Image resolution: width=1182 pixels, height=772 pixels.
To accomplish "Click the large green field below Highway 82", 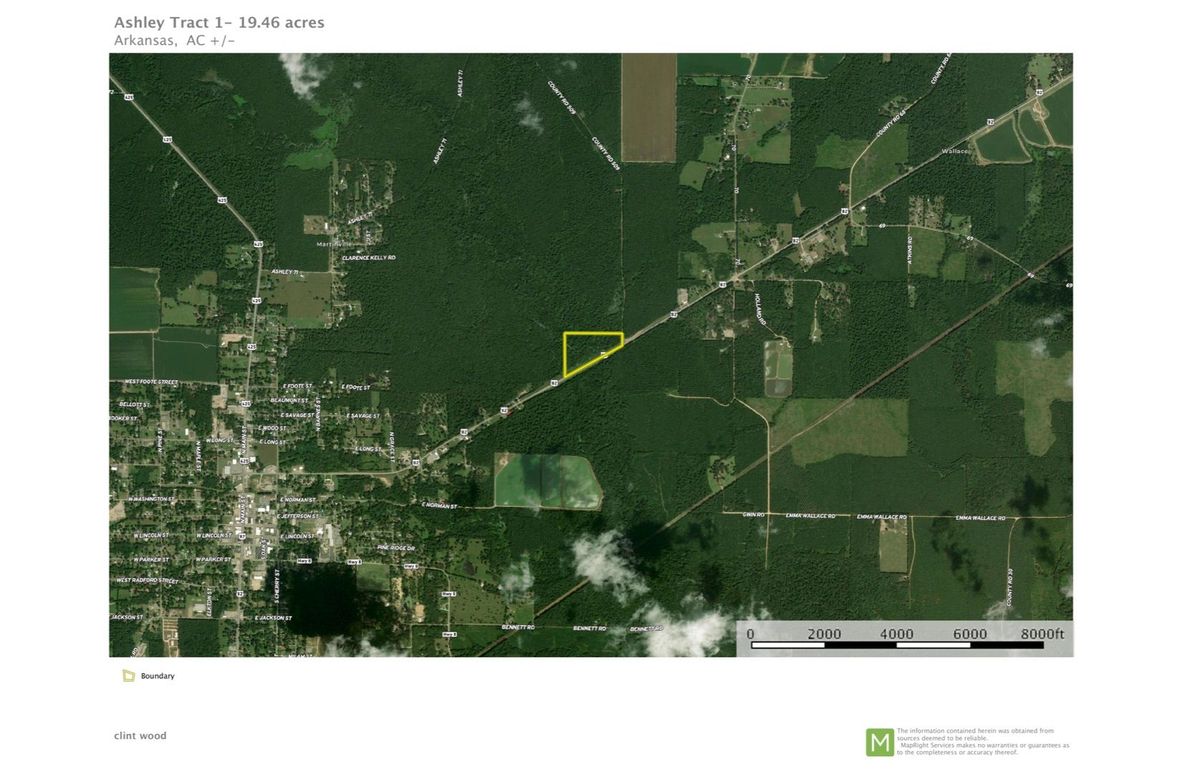I will click(x=548, y=481).
